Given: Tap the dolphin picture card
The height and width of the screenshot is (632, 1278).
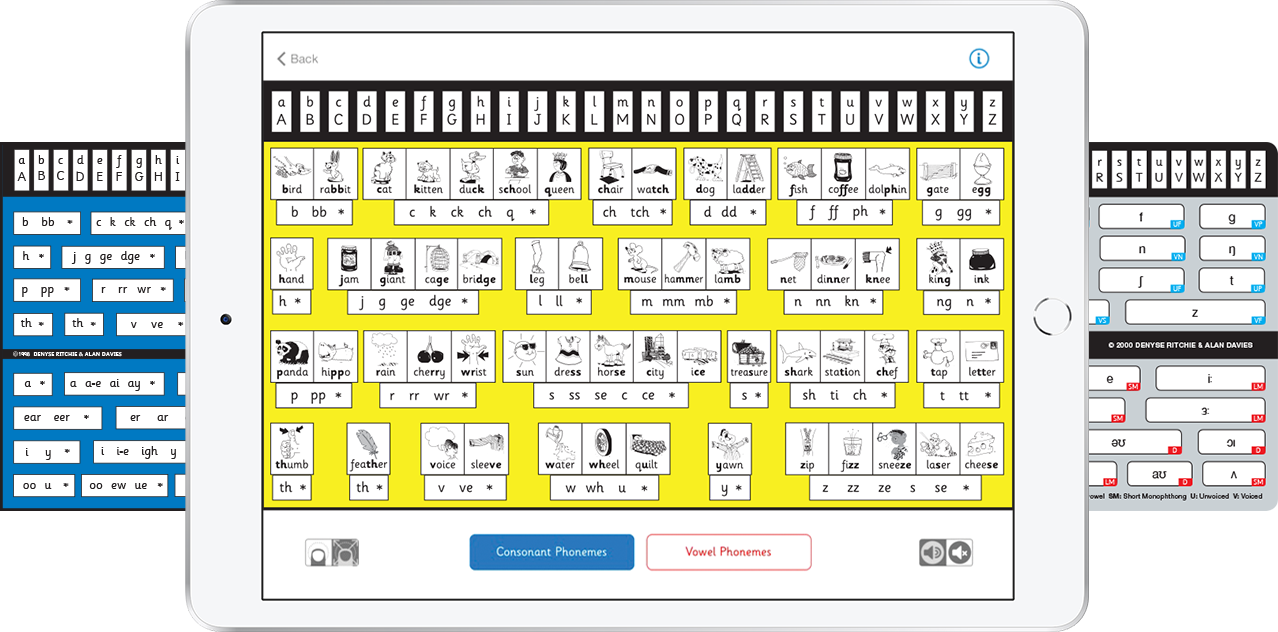Looking at the screenshot, I should point(887,174).
